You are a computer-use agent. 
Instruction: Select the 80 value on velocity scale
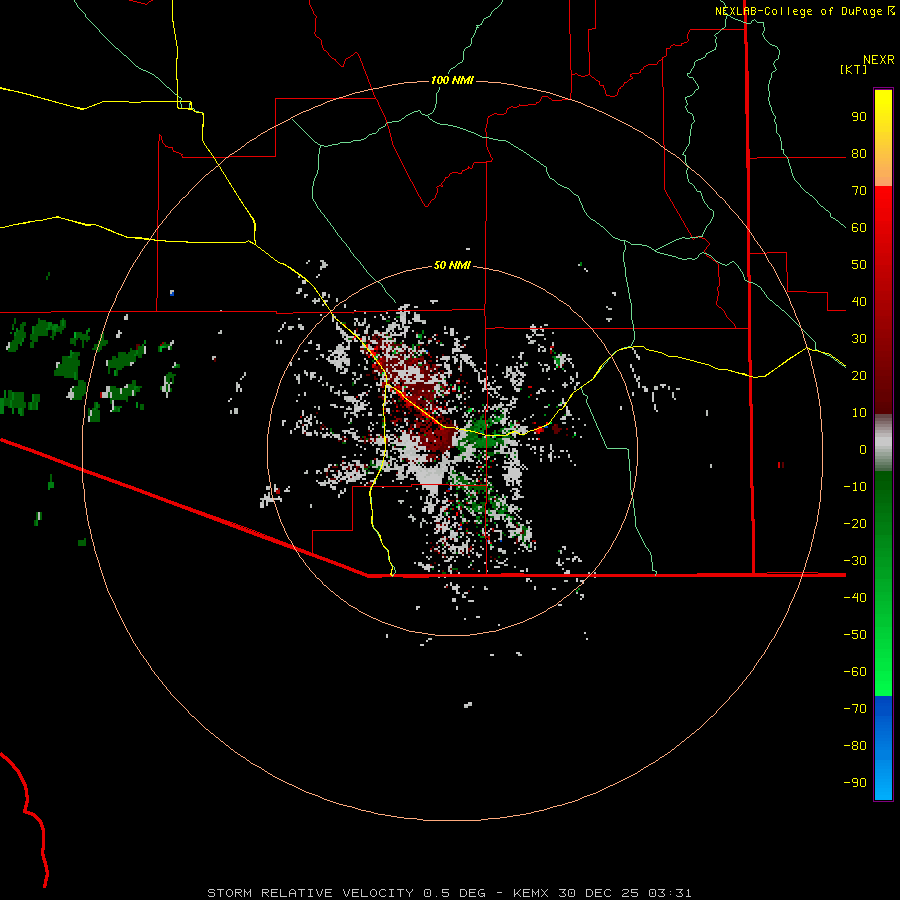(859, 153)
